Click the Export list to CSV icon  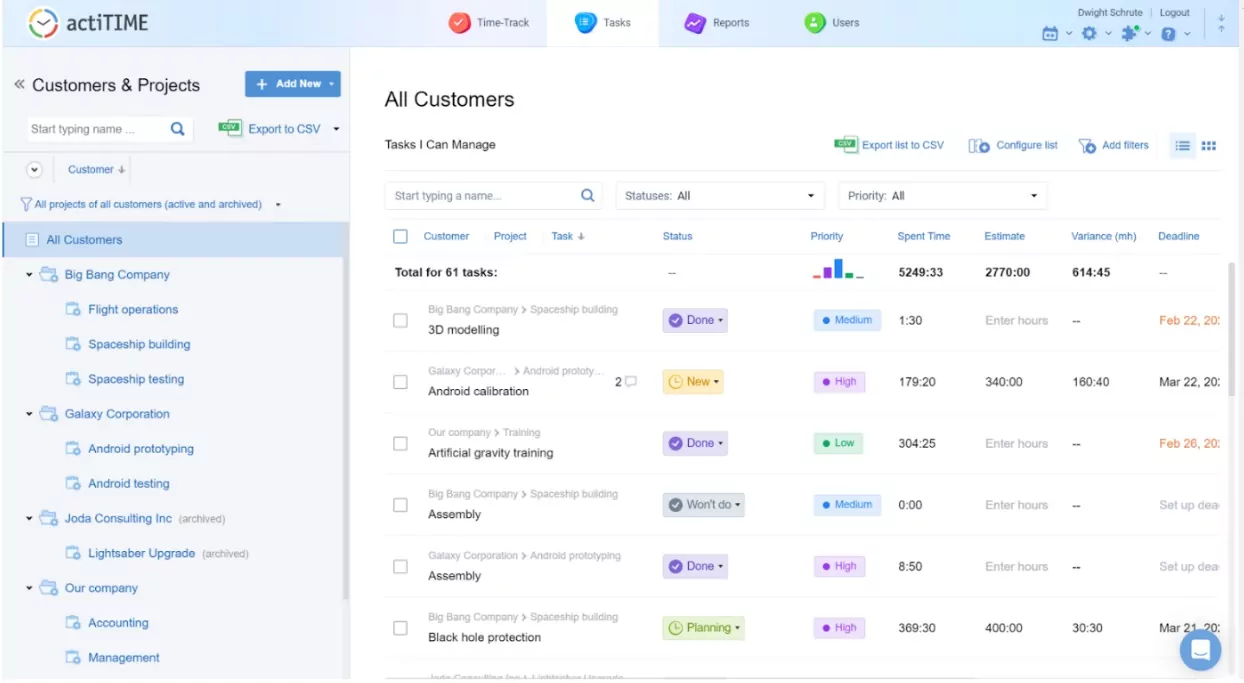(x=846, y=145)
